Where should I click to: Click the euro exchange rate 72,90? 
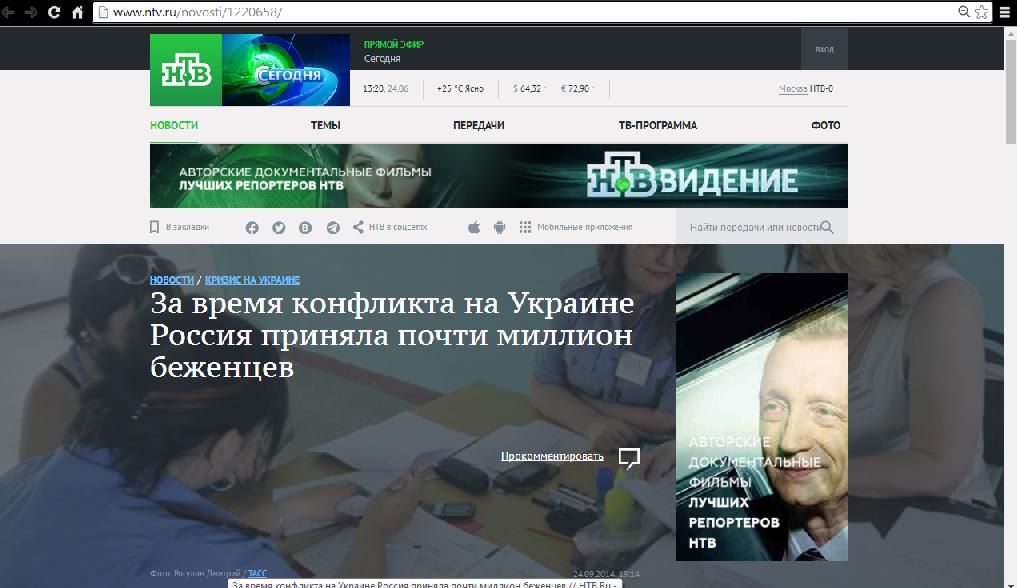pos(576,89)
